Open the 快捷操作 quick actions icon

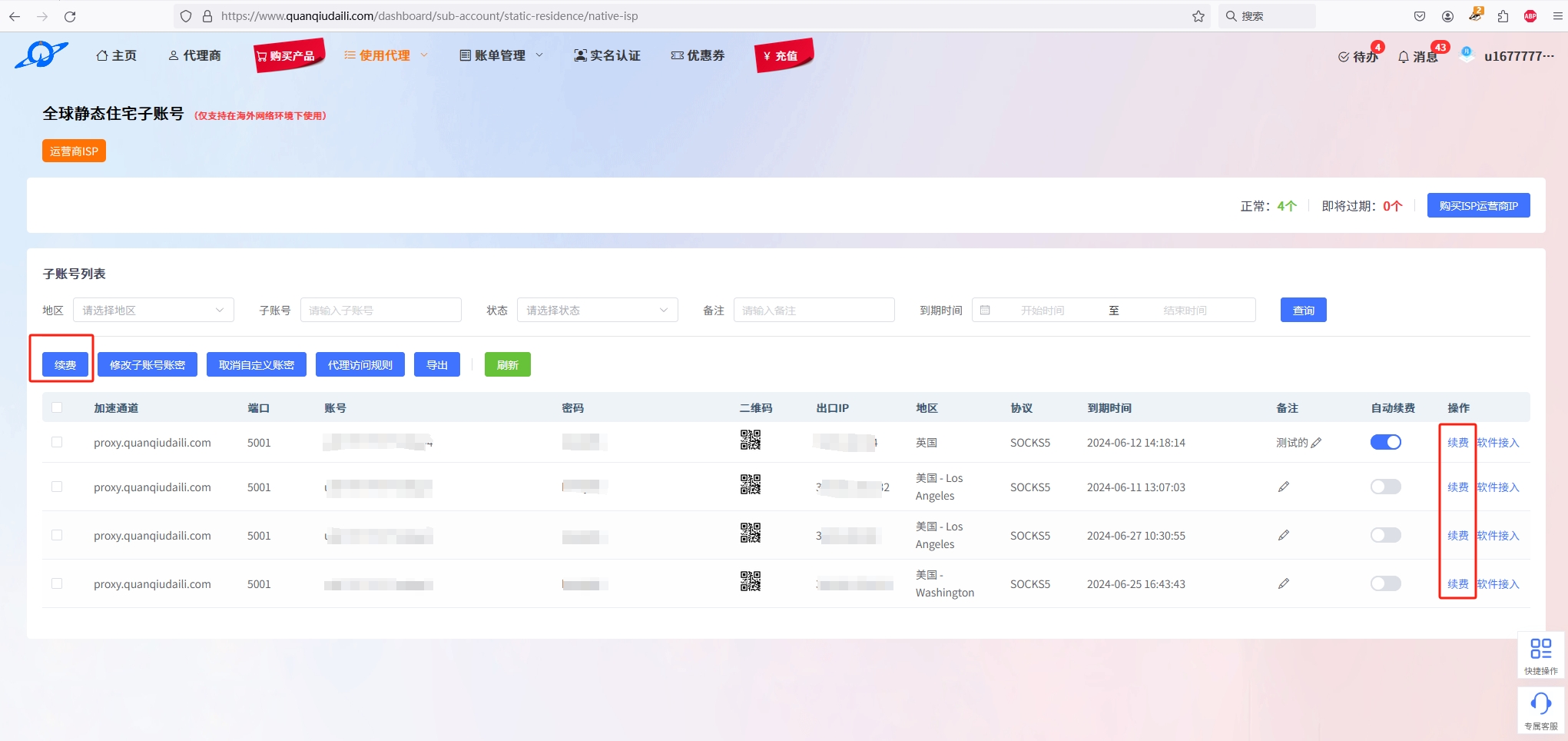pyautogui.click(x=1540, y=650)
